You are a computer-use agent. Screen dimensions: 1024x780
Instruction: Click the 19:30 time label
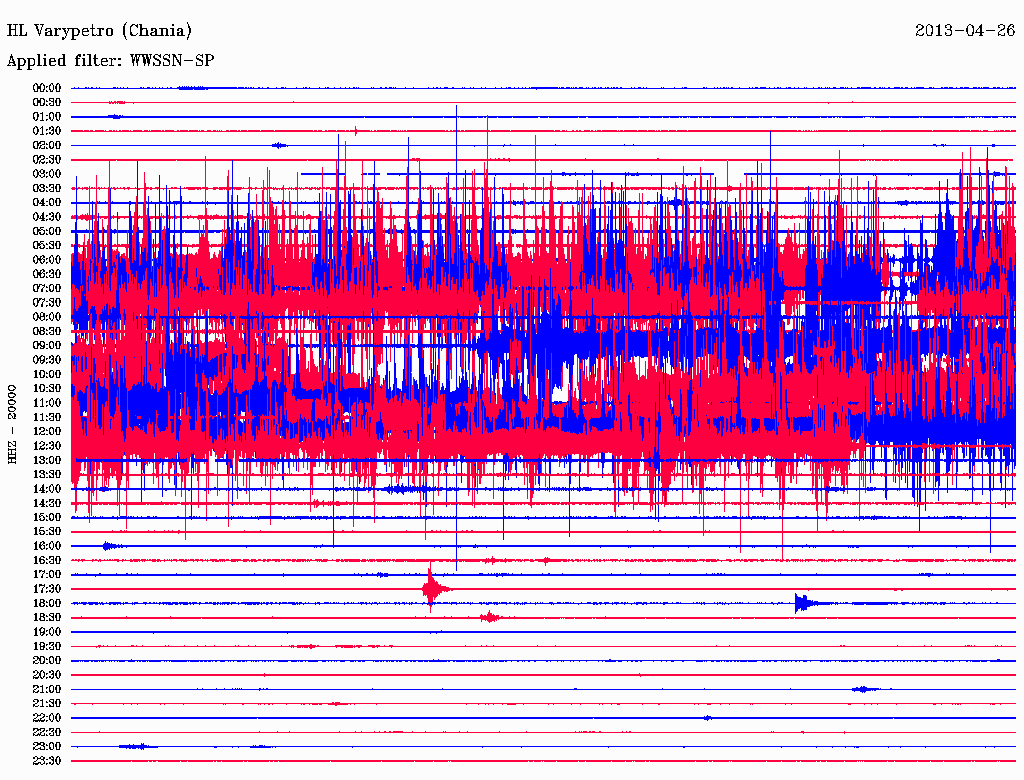[46, 647]
